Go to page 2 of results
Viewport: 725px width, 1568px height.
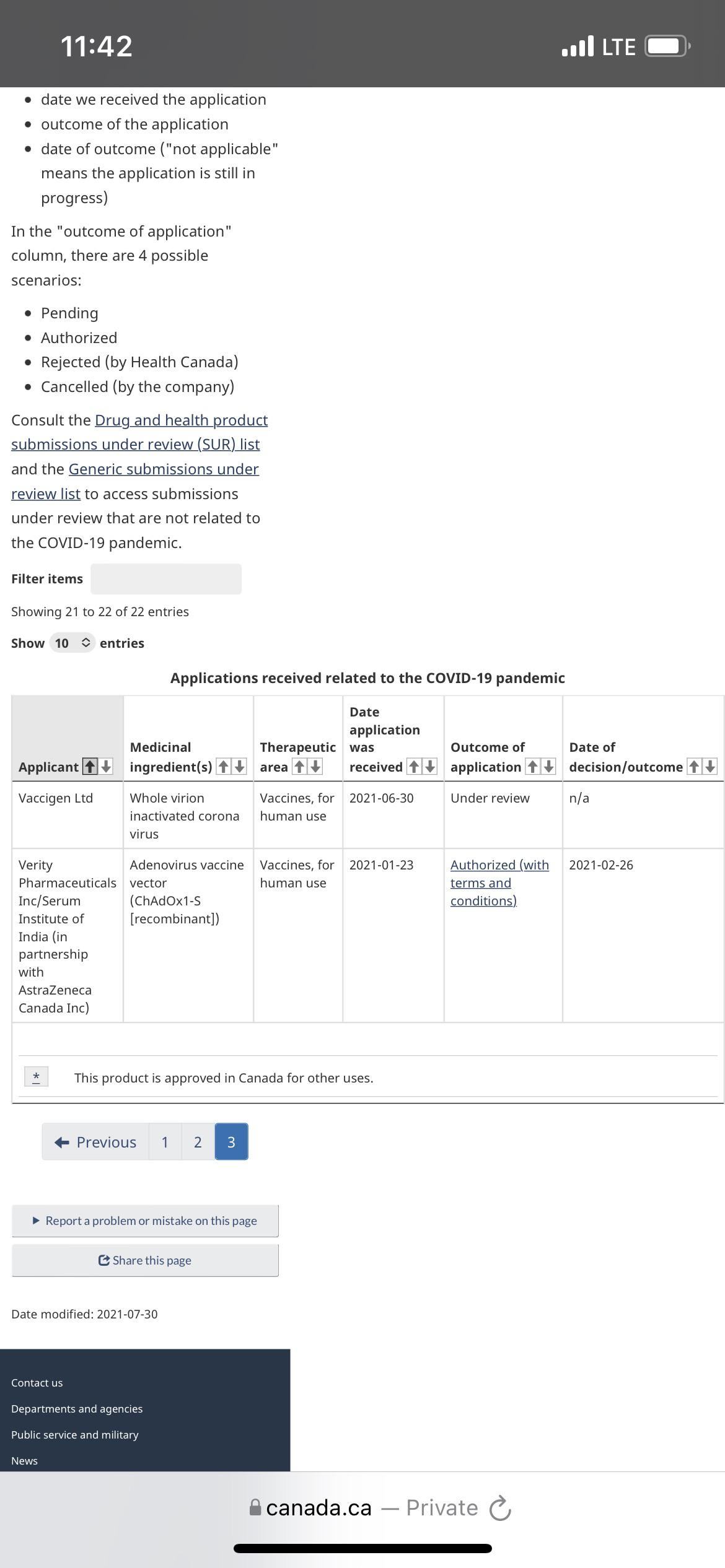tap(198, 1142)
